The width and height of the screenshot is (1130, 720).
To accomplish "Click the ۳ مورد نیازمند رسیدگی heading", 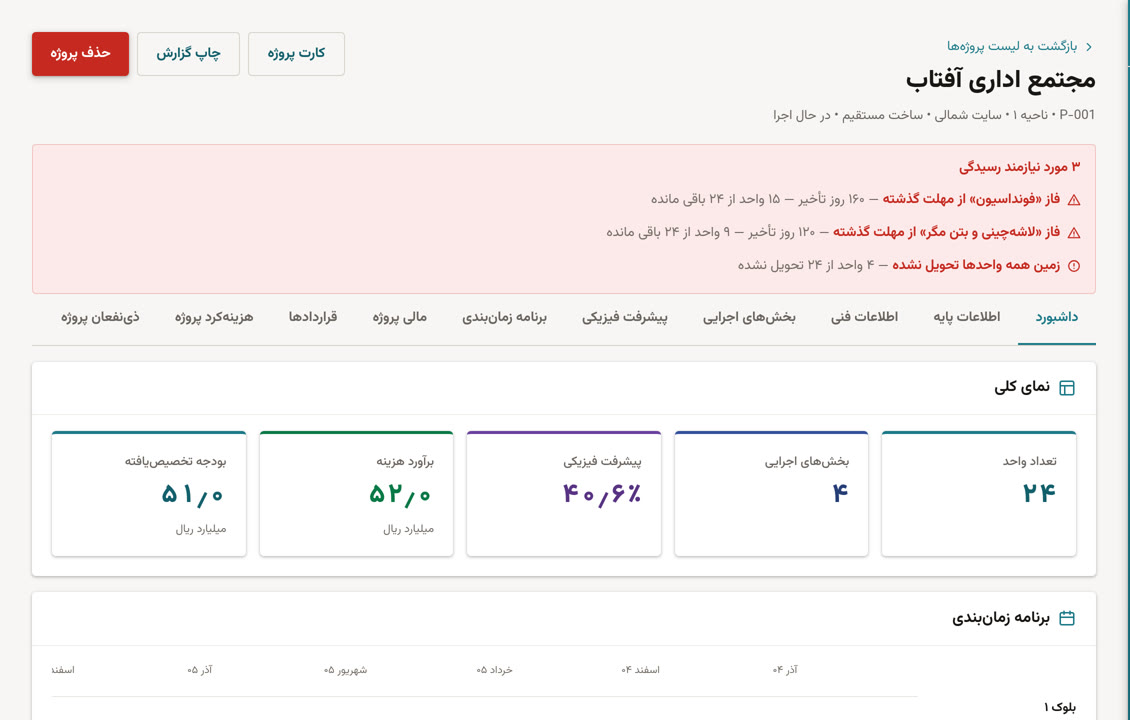I will pyautogui.click(x=1020, y=166).
